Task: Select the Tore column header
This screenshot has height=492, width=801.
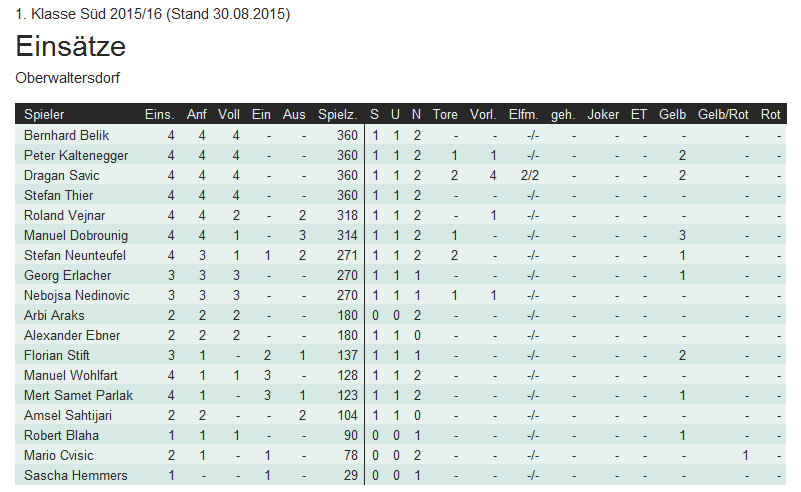Action: 445,114
